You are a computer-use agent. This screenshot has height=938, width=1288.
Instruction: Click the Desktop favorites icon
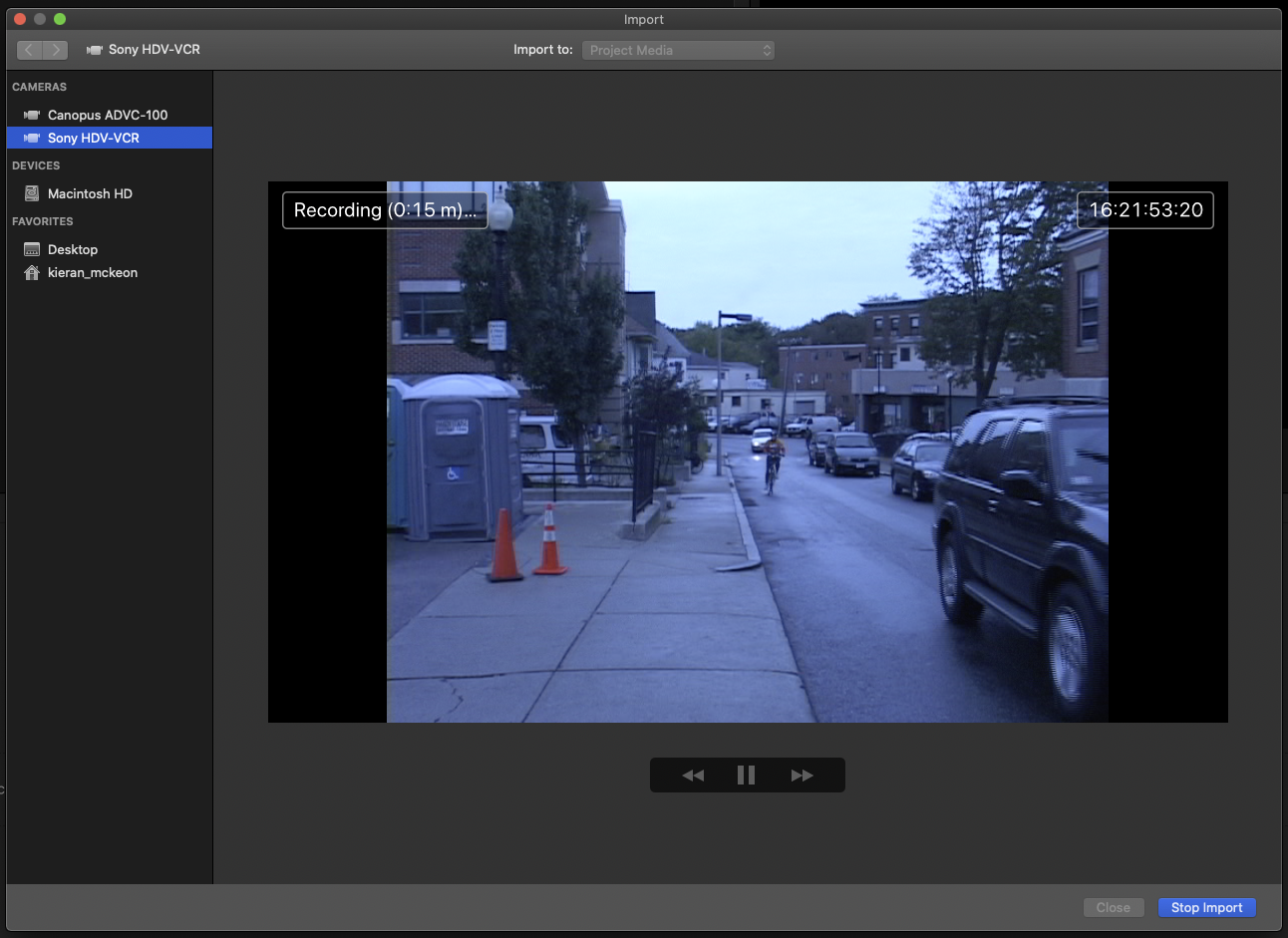coord(32,249)
